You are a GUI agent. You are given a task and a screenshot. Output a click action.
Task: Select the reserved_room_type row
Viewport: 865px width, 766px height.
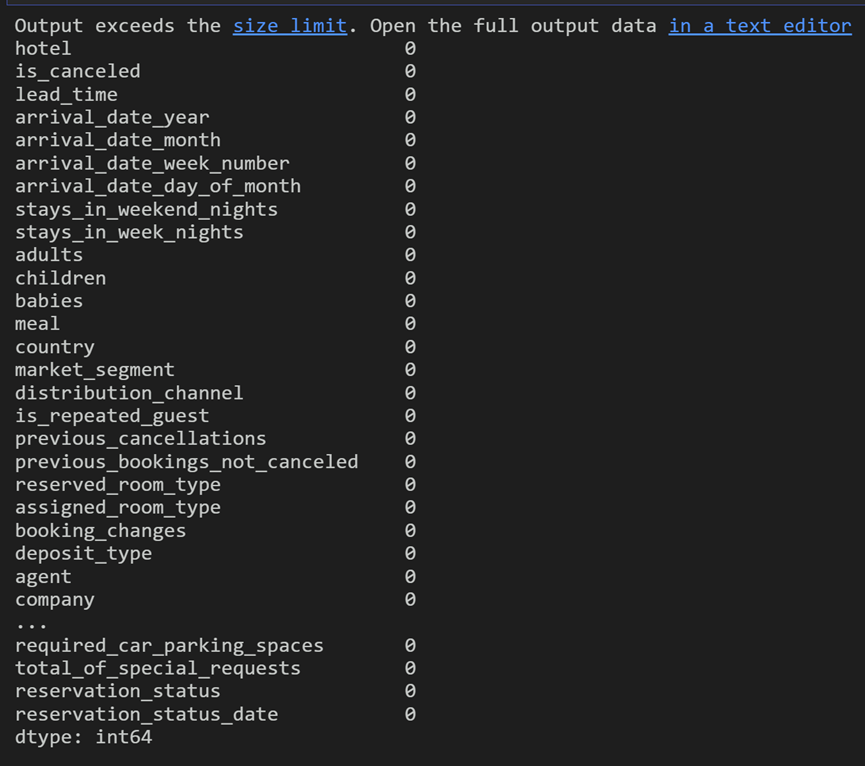[x=215, y=485]
